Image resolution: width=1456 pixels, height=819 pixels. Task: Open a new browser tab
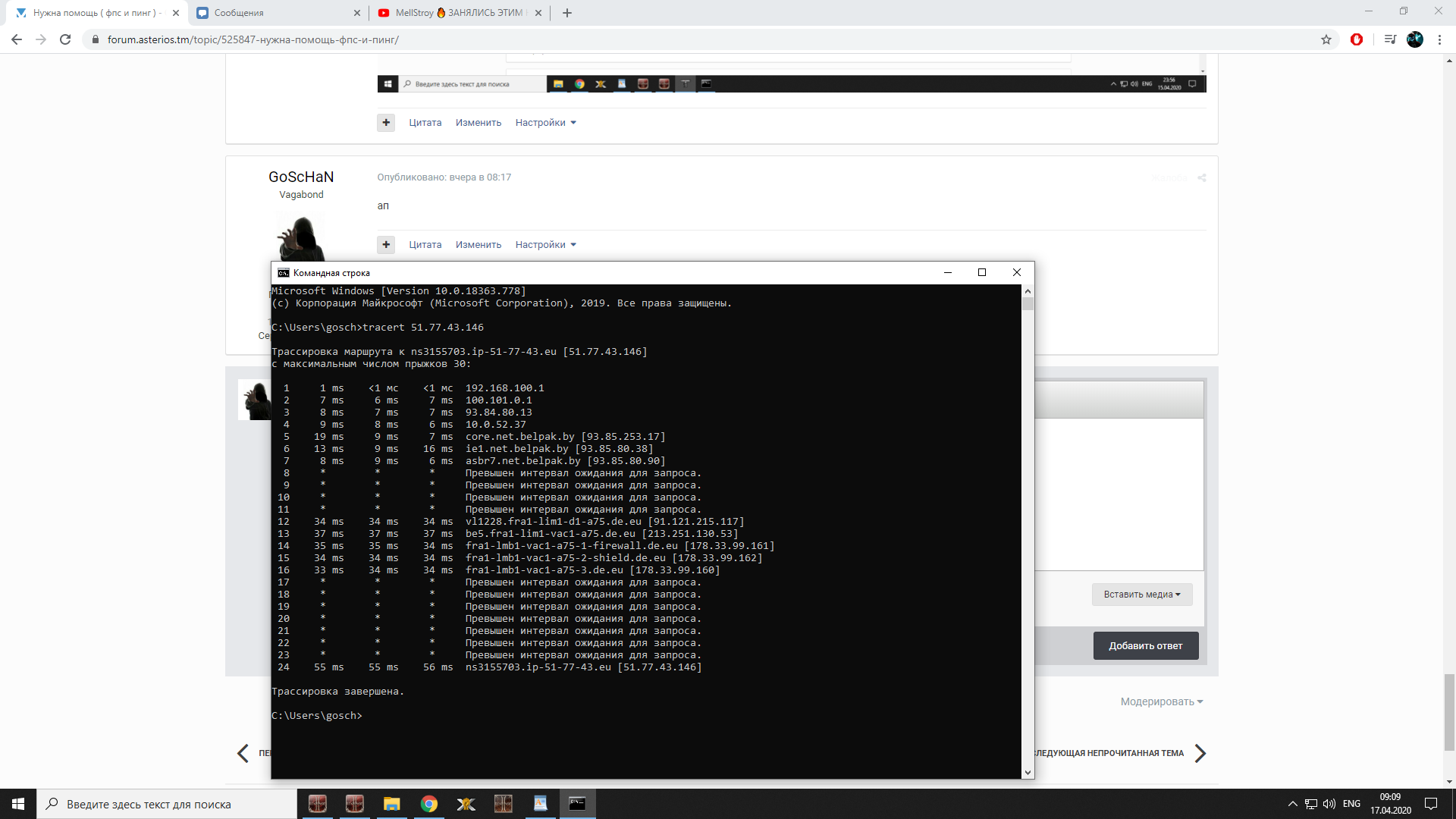pos(567,13)
